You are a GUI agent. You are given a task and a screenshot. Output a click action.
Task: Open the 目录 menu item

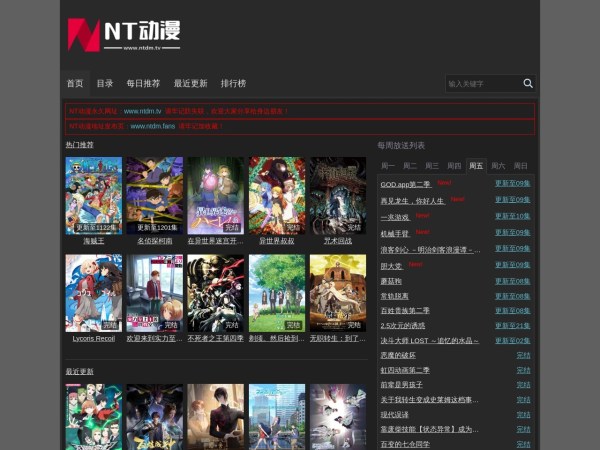click(105, 83)
